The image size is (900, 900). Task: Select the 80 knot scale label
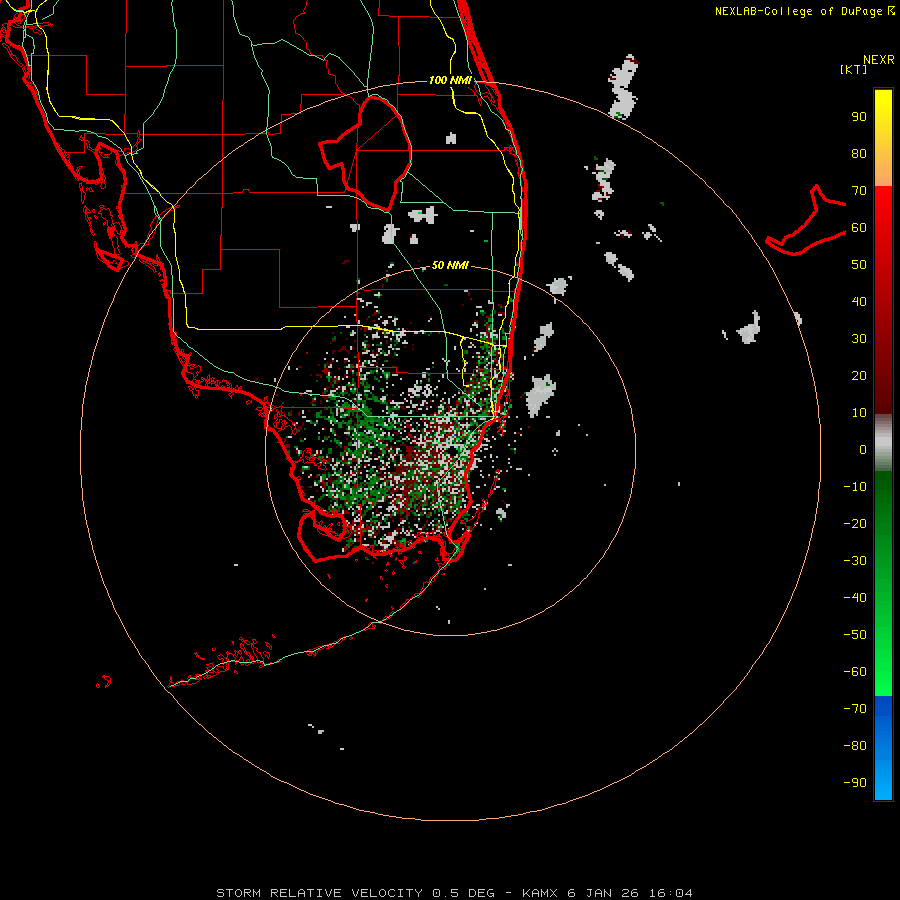tap(859, 154)
